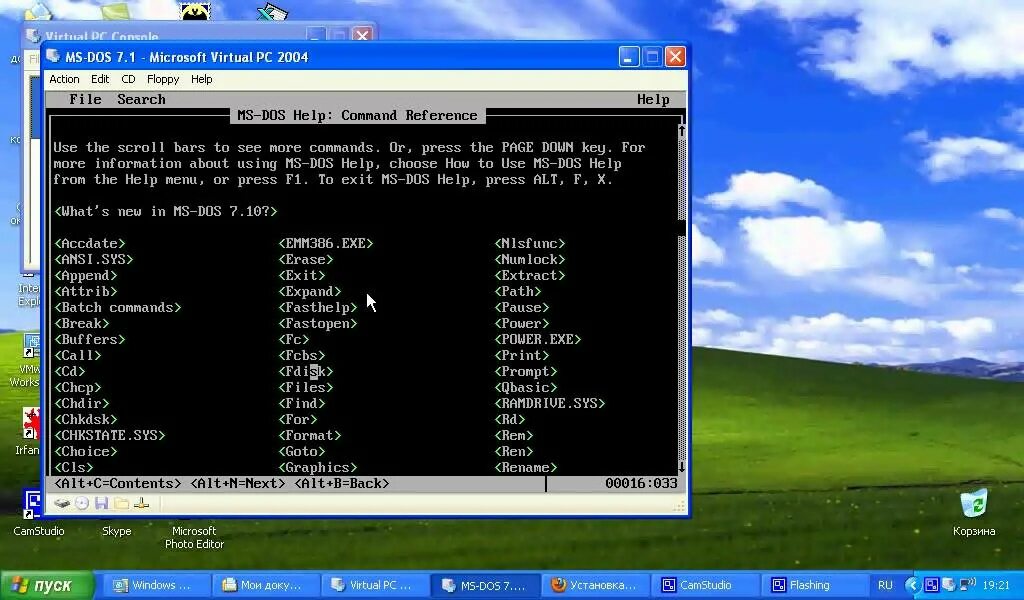
Task: Select the Microsoft Photo Editor desktop label
Action: pyautogui.click(x=194, y=537)
